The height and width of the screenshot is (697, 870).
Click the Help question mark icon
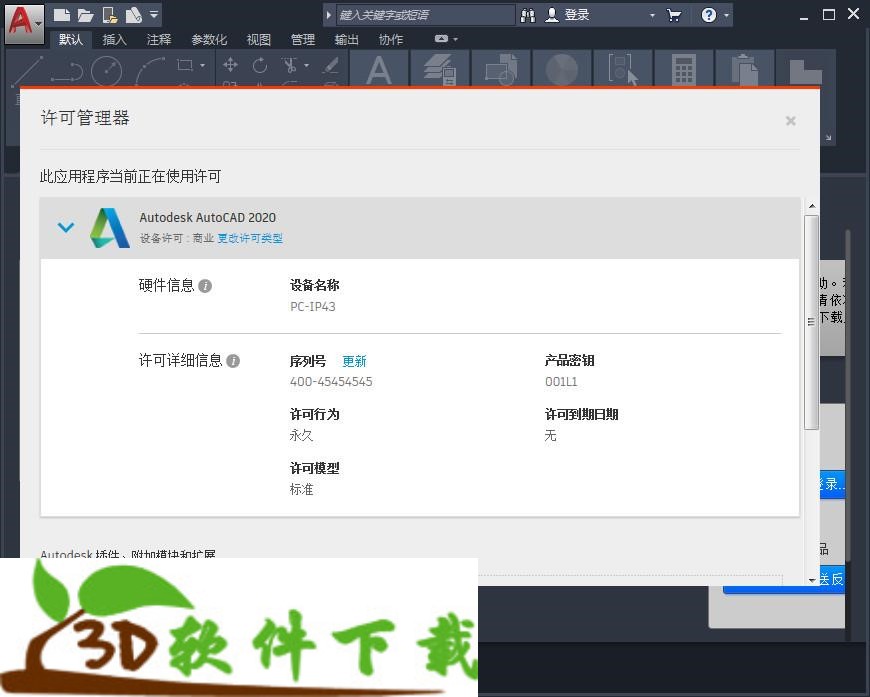click(709, 15)
